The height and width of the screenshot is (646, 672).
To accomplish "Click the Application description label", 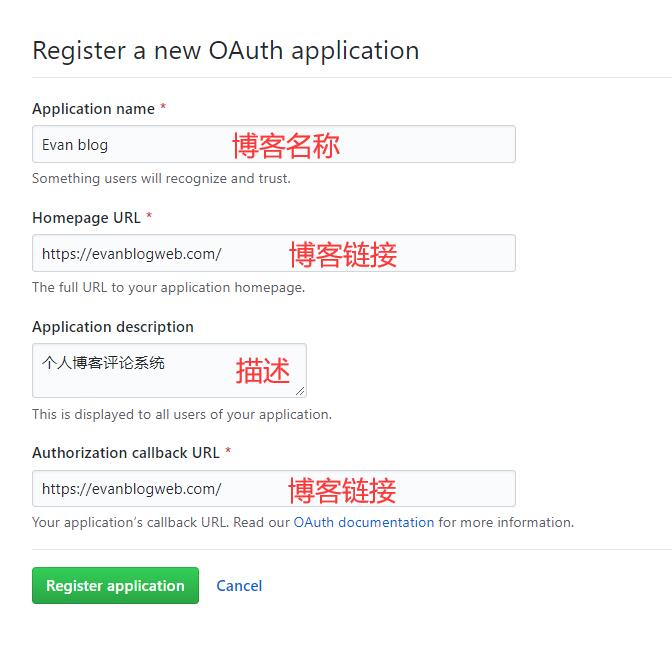I will point(113,327).
